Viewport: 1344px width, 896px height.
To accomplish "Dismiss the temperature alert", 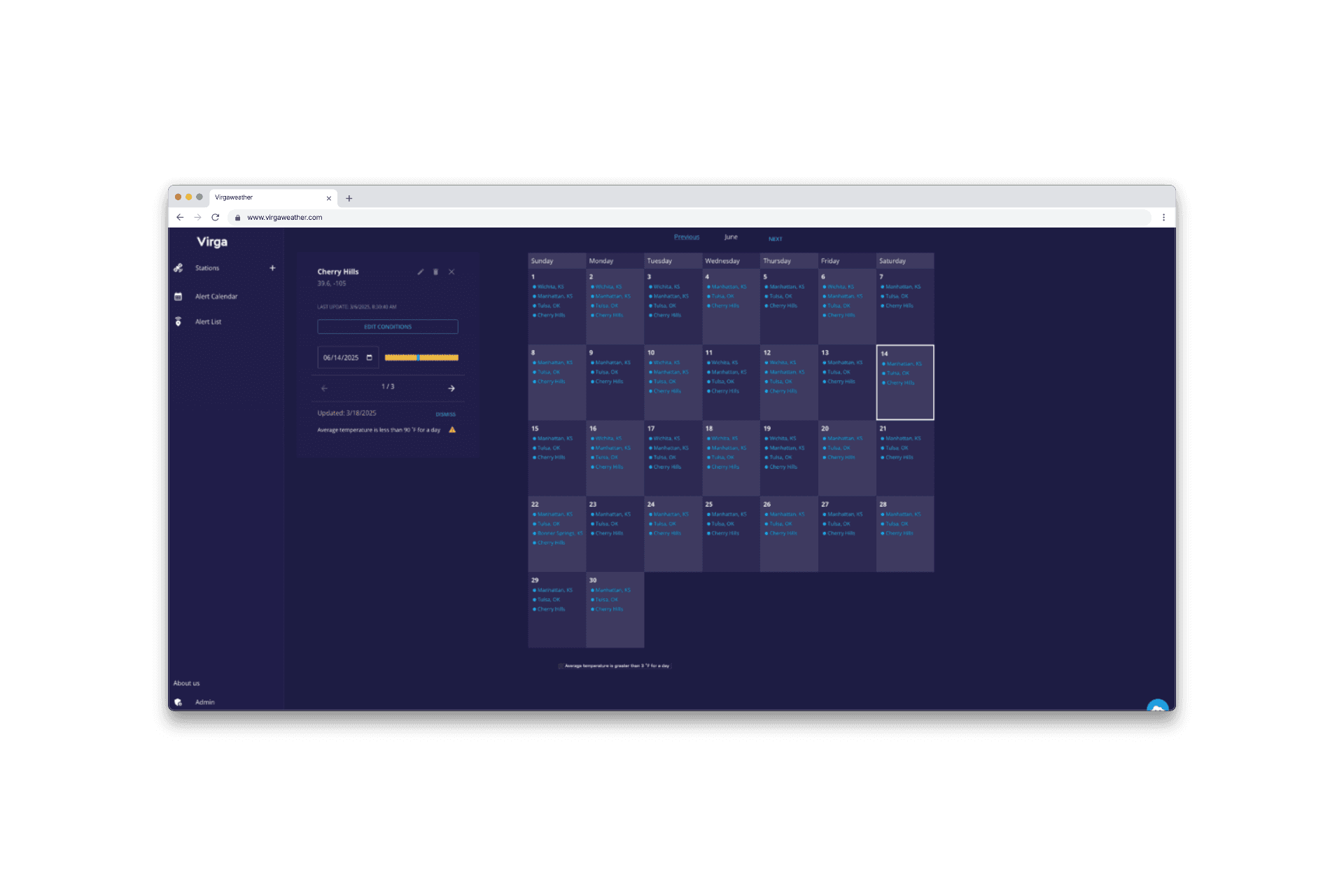I will 445,414.
